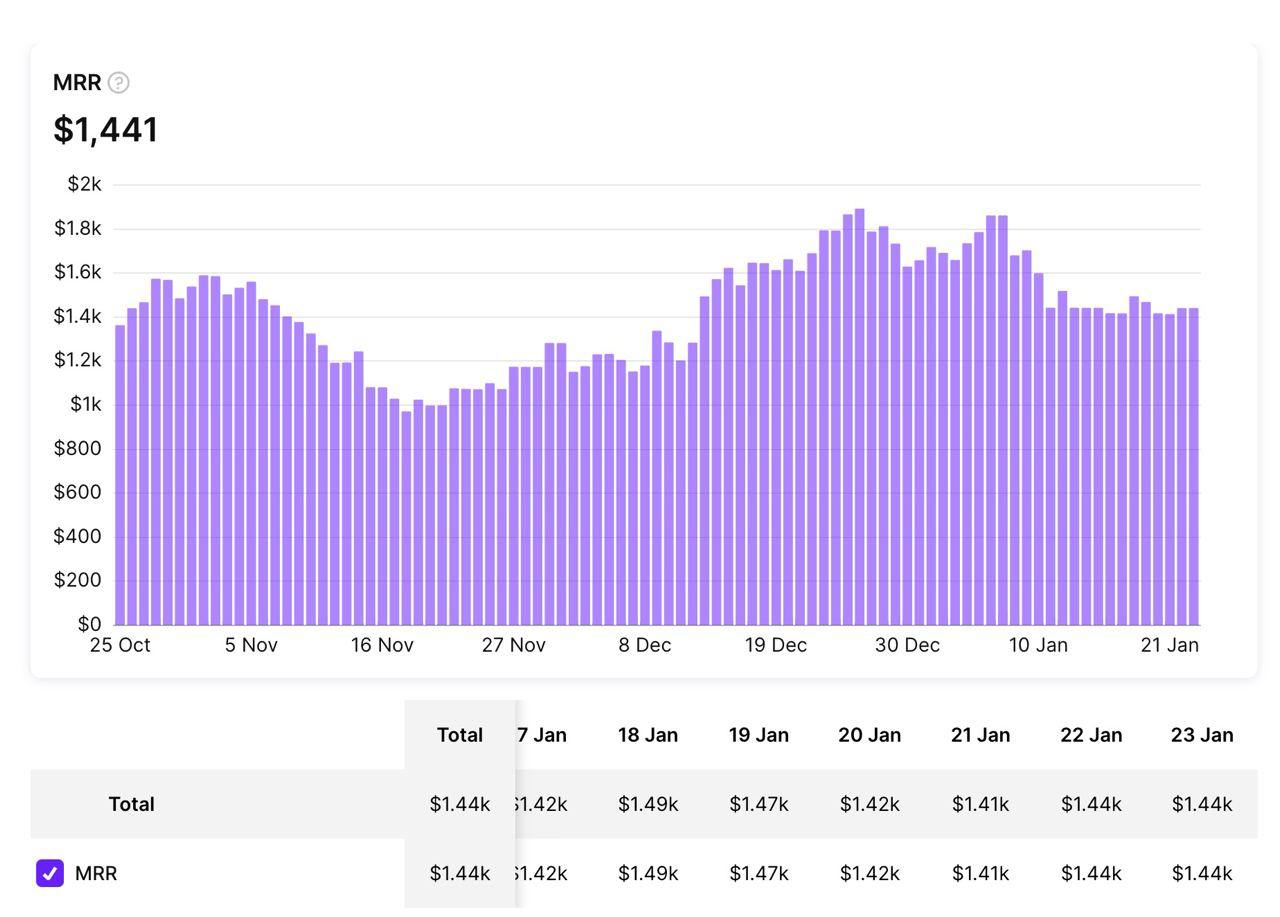This screenshot has height=917, width=1280.
Task: Click the 19 Dec x-axis label
Action: 775,645
